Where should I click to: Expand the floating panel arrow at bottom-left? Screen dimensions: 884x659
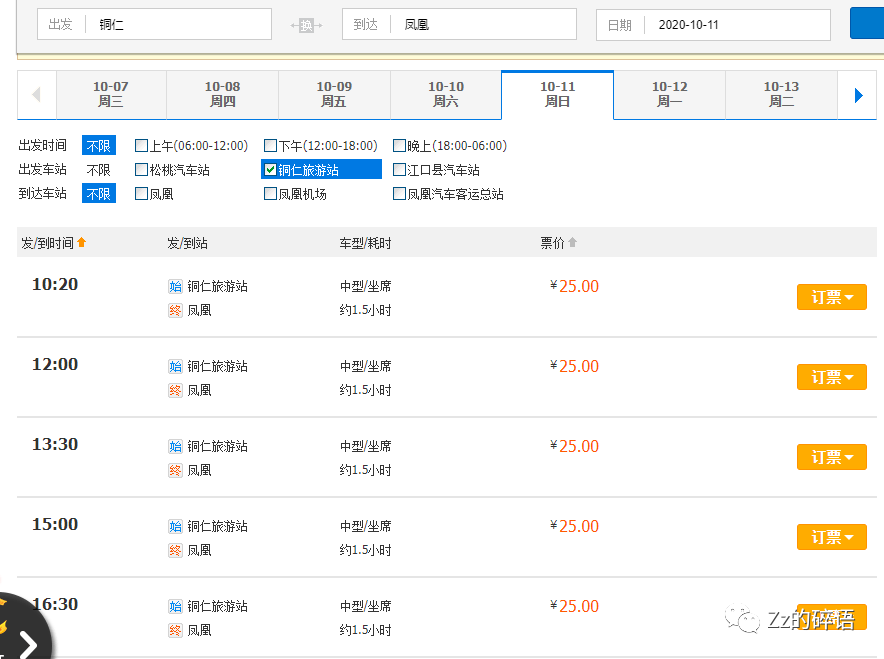coord(27,643)
